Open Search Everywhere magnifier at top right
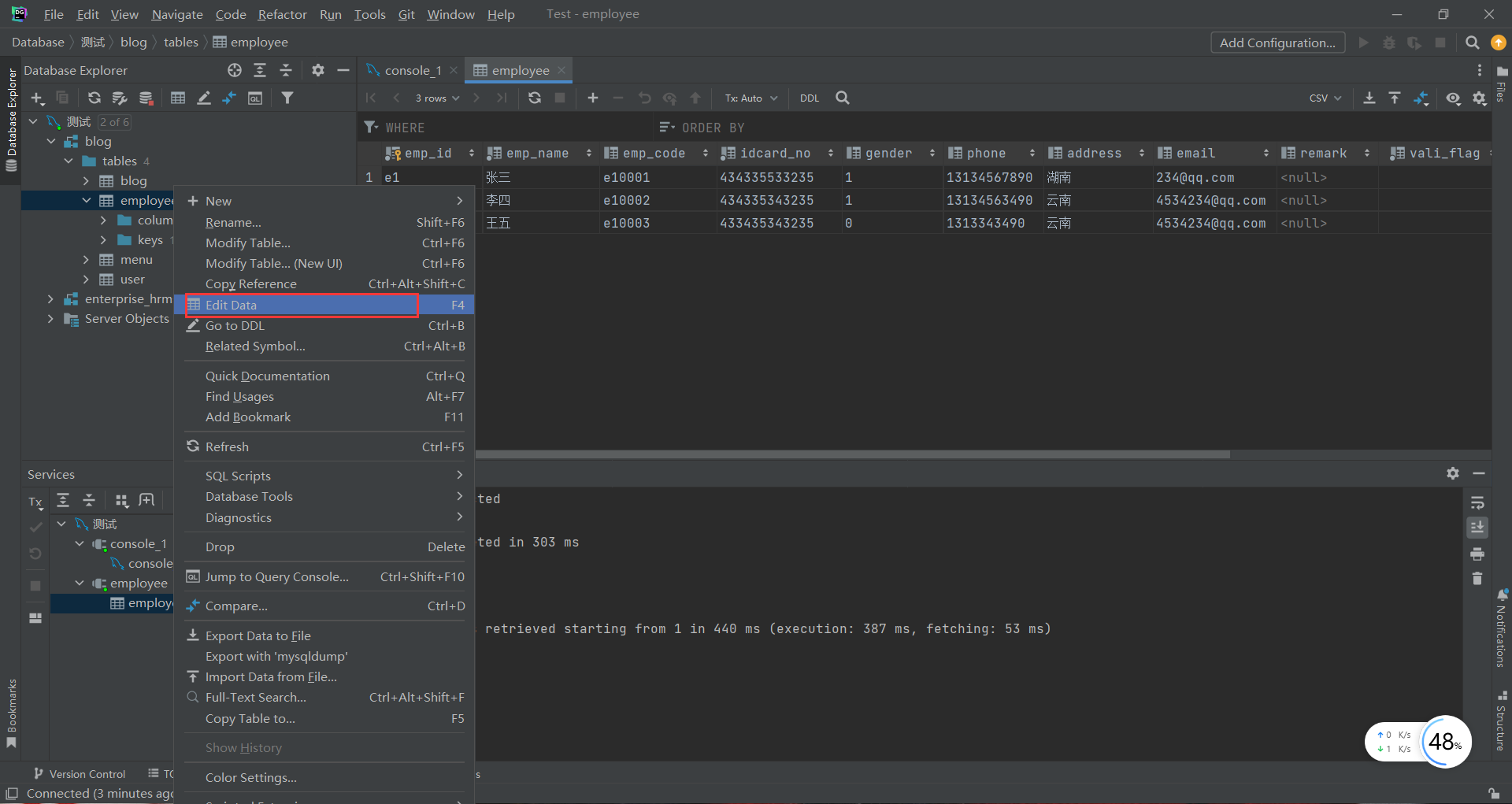The width and height of the screenshot is (1512, 804). (1472, 43)
